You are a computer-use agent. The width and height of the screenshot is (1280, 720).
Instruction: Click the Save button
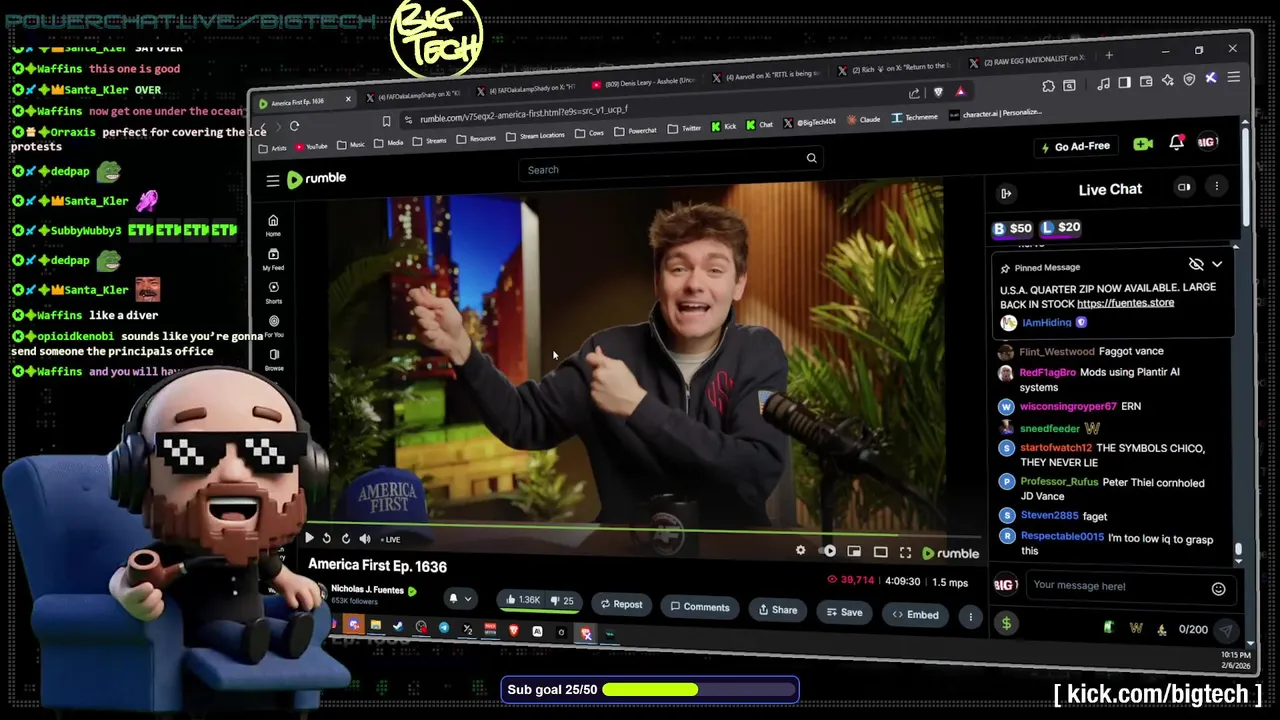(843, 612)
